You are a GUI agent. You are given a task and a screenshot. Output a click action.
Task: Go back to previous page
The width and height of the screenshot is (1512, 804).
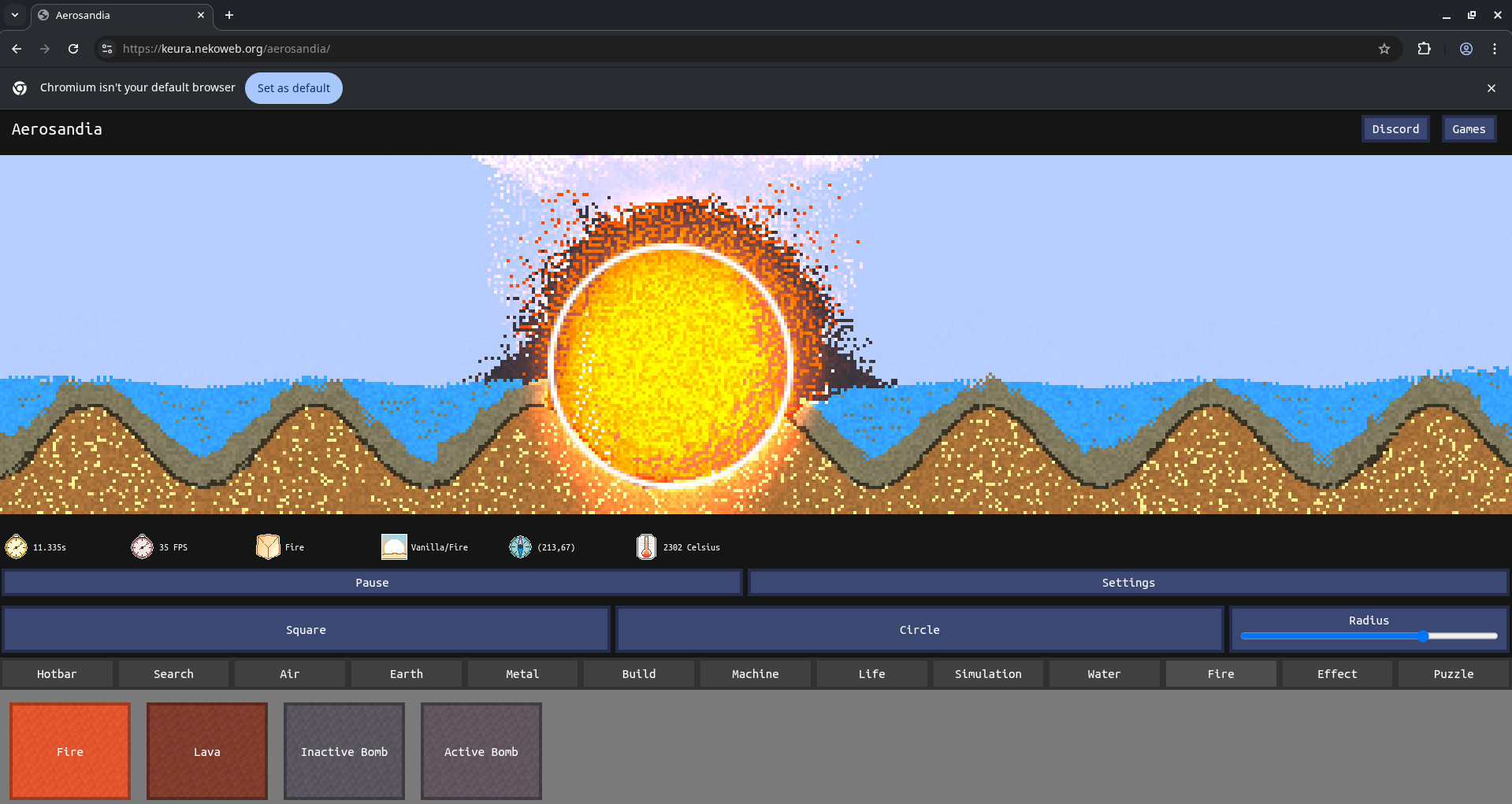[17, 49]
